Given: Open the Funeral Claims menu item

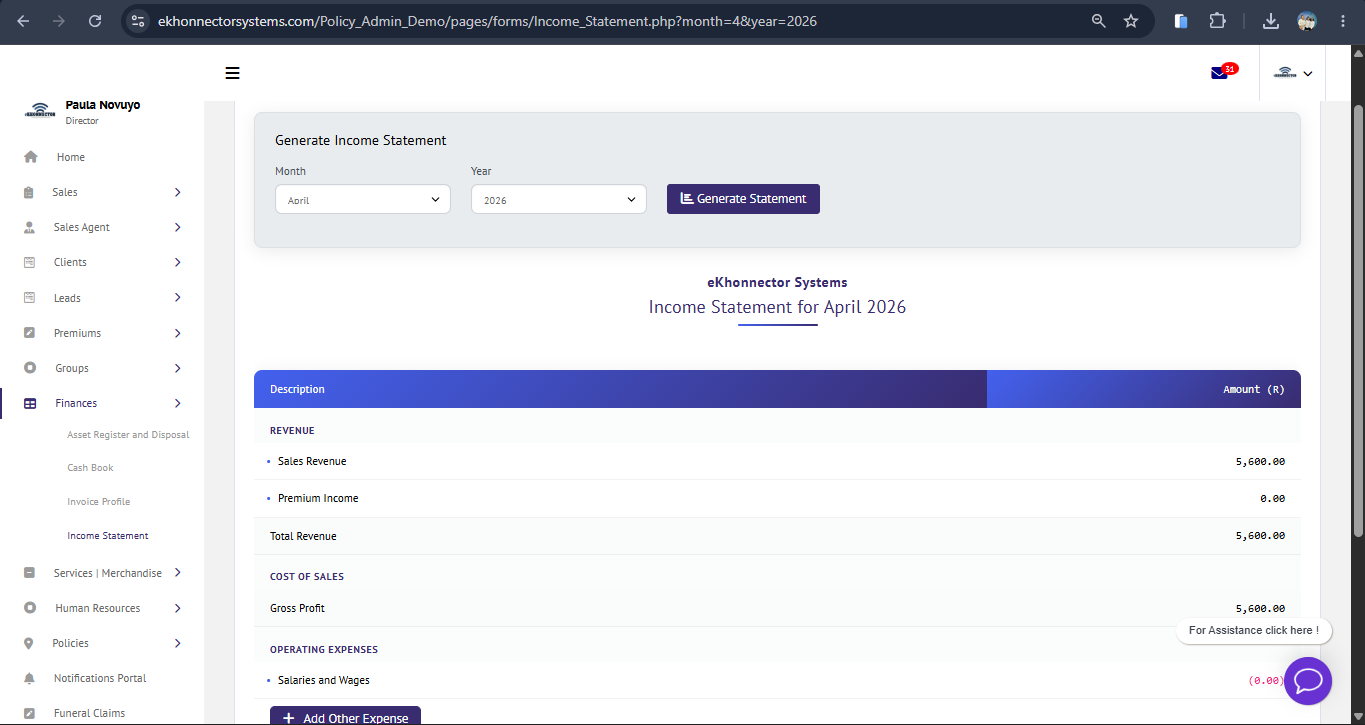Looking at the screenshot, I should (89, 713).
